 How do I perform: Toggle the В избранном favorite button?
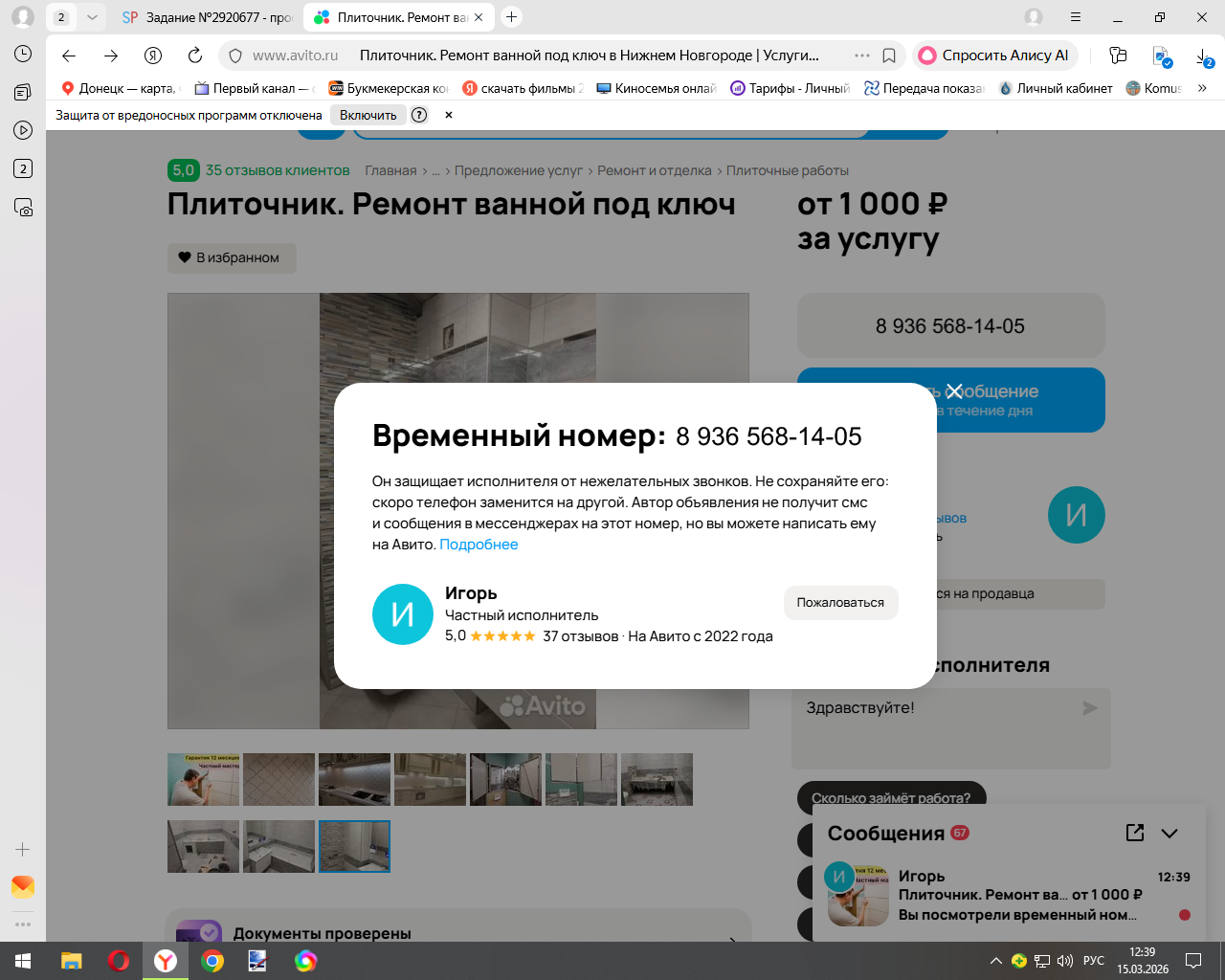(x=232, y=257)
